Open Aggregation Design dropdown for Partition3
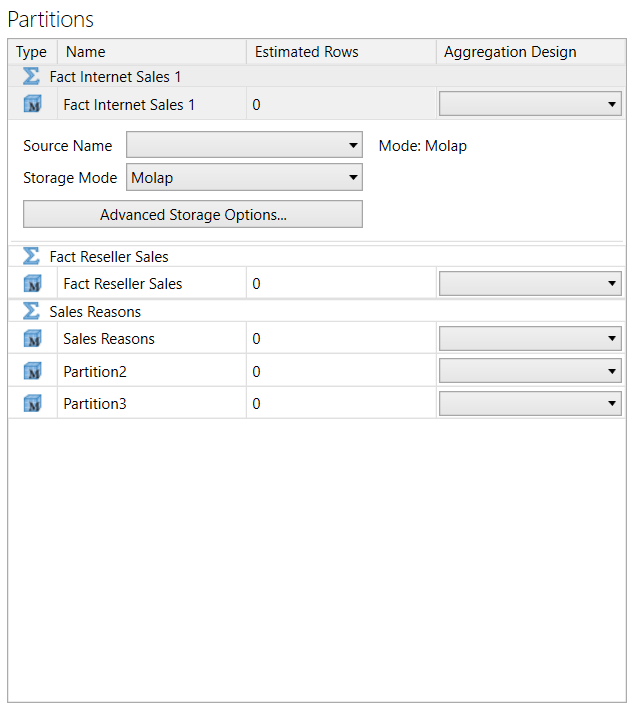 530,404
